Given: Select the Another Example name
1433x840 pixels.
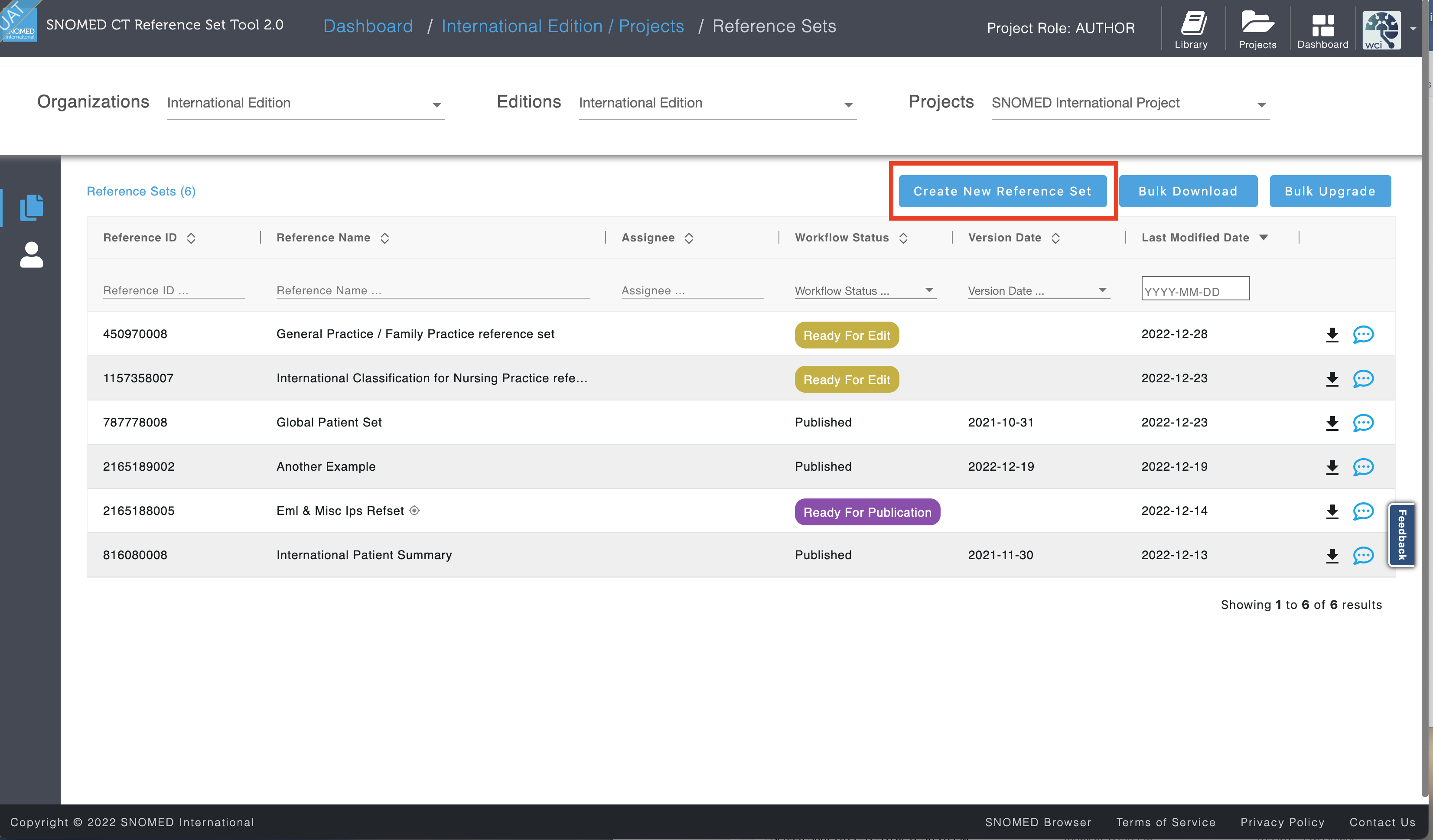Looking at the screenshot, I should tap(326, 467).
